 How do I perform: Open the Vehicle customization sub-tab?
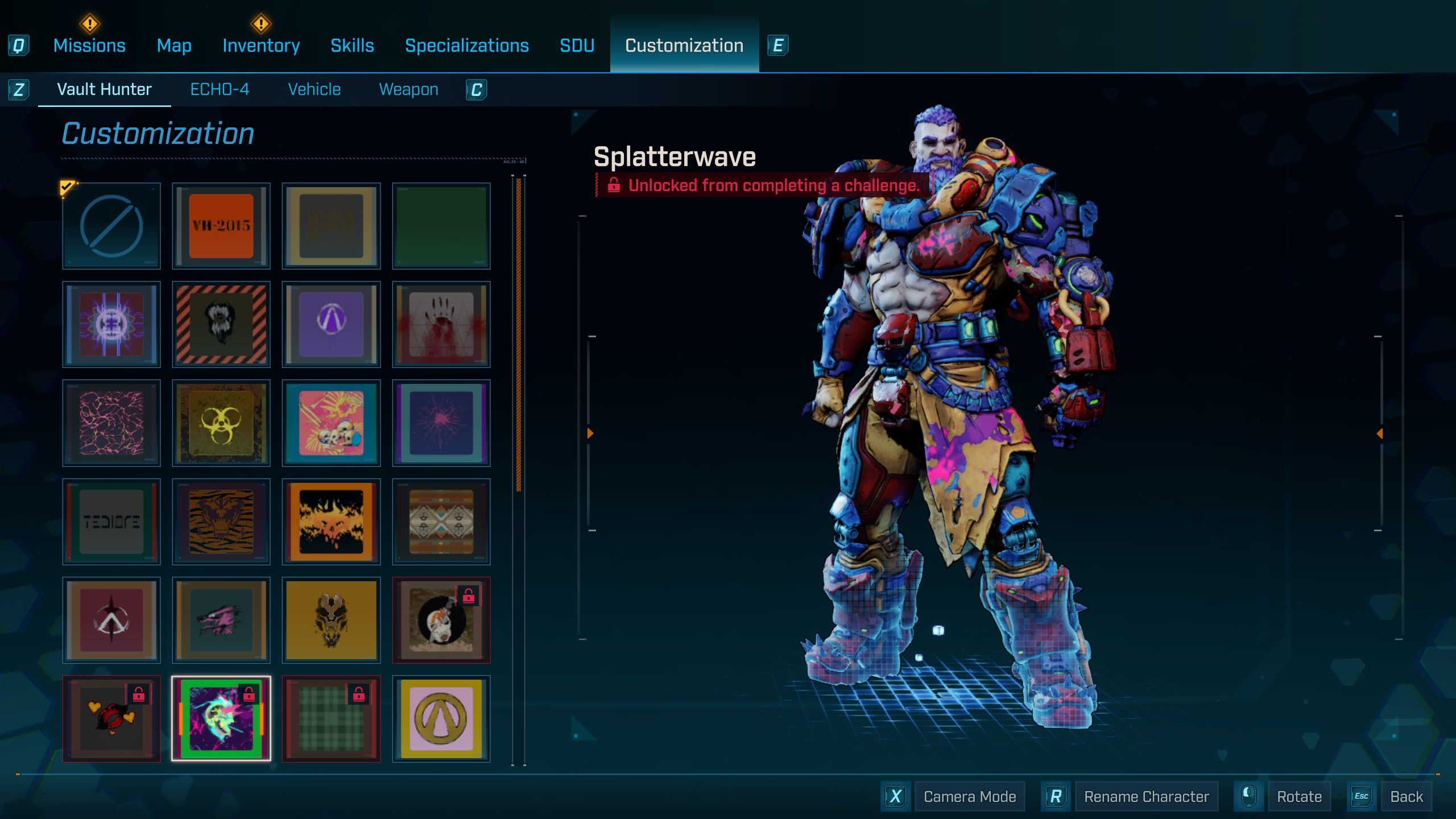point(314,89)
